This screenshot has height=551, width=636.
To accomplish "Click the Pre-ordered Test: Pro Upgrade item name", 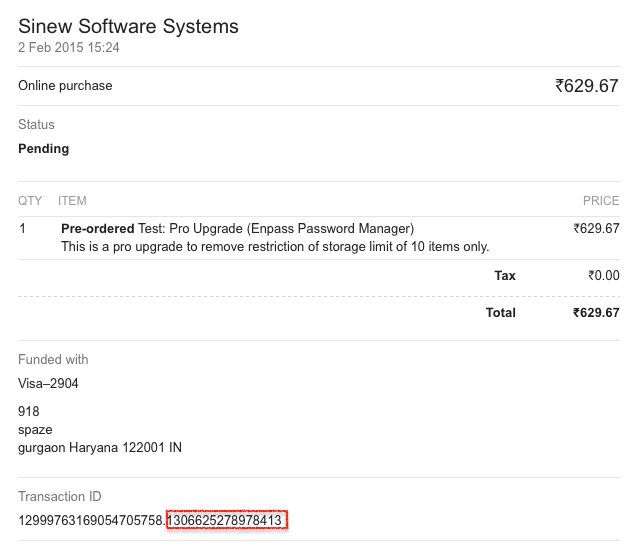I will pos(237,229).
